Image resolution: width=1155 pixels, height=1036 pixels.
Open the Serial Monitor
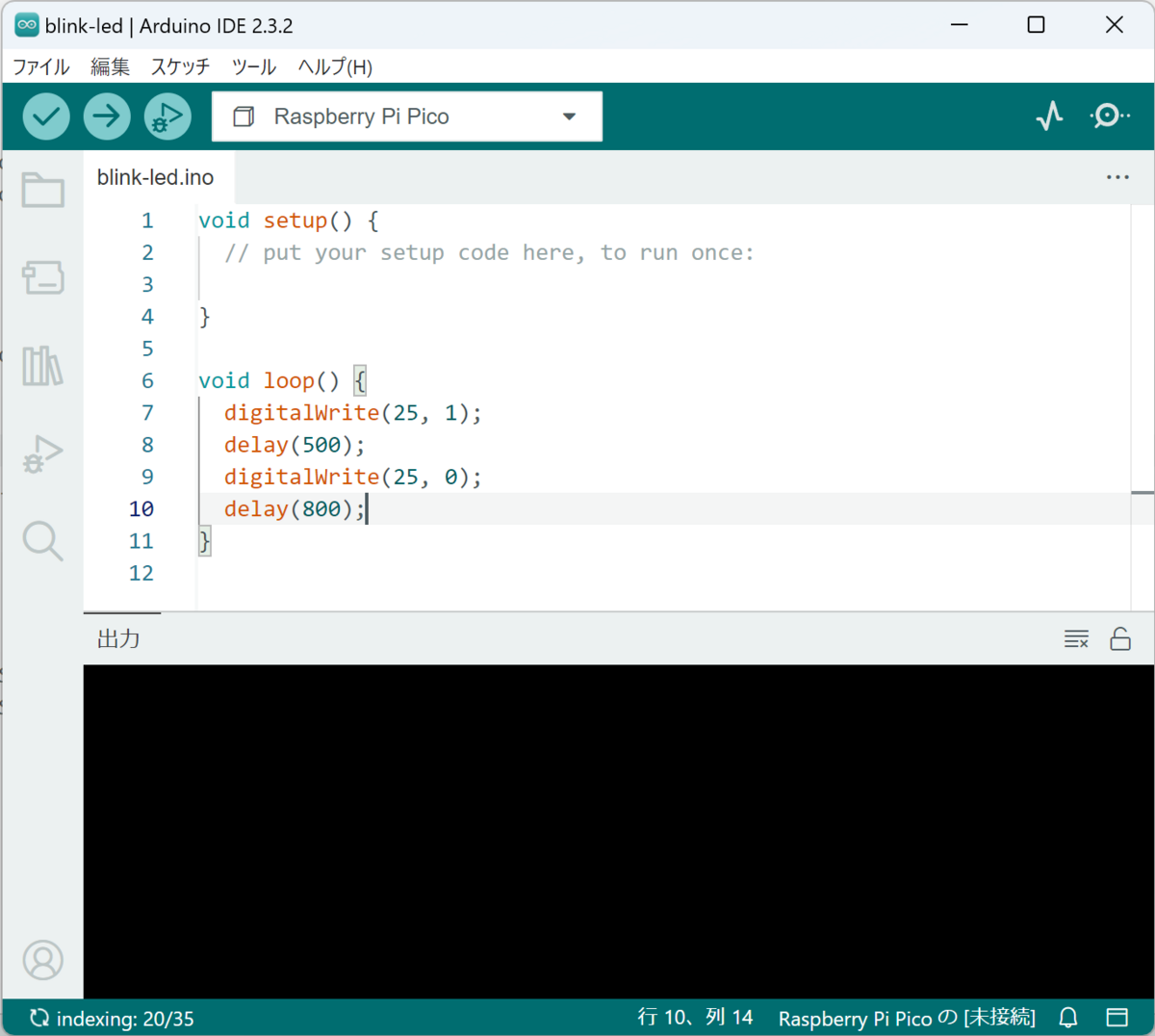(x=1110, y=117)
